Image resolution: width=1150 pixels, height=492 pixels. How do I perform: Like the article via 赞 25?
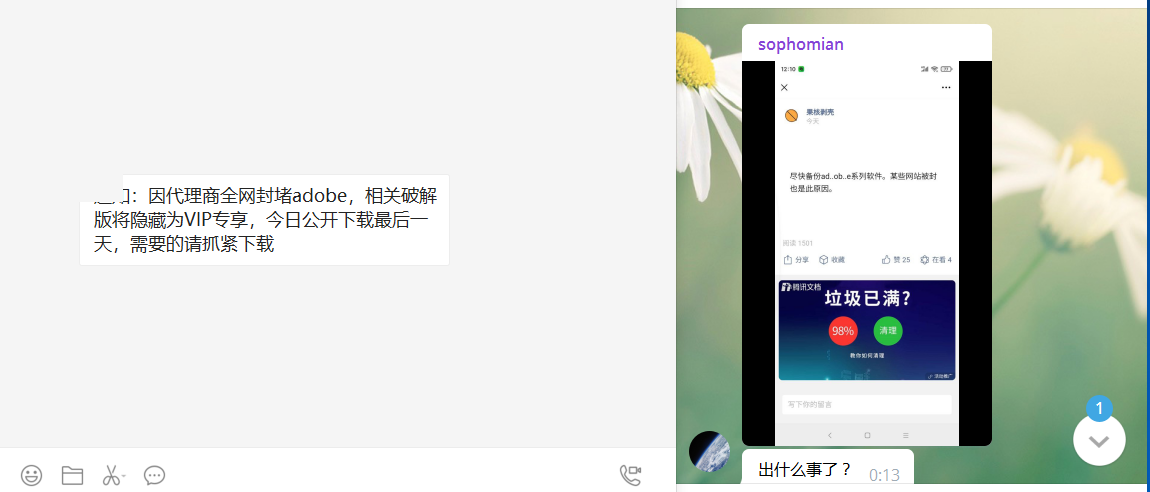896,260
